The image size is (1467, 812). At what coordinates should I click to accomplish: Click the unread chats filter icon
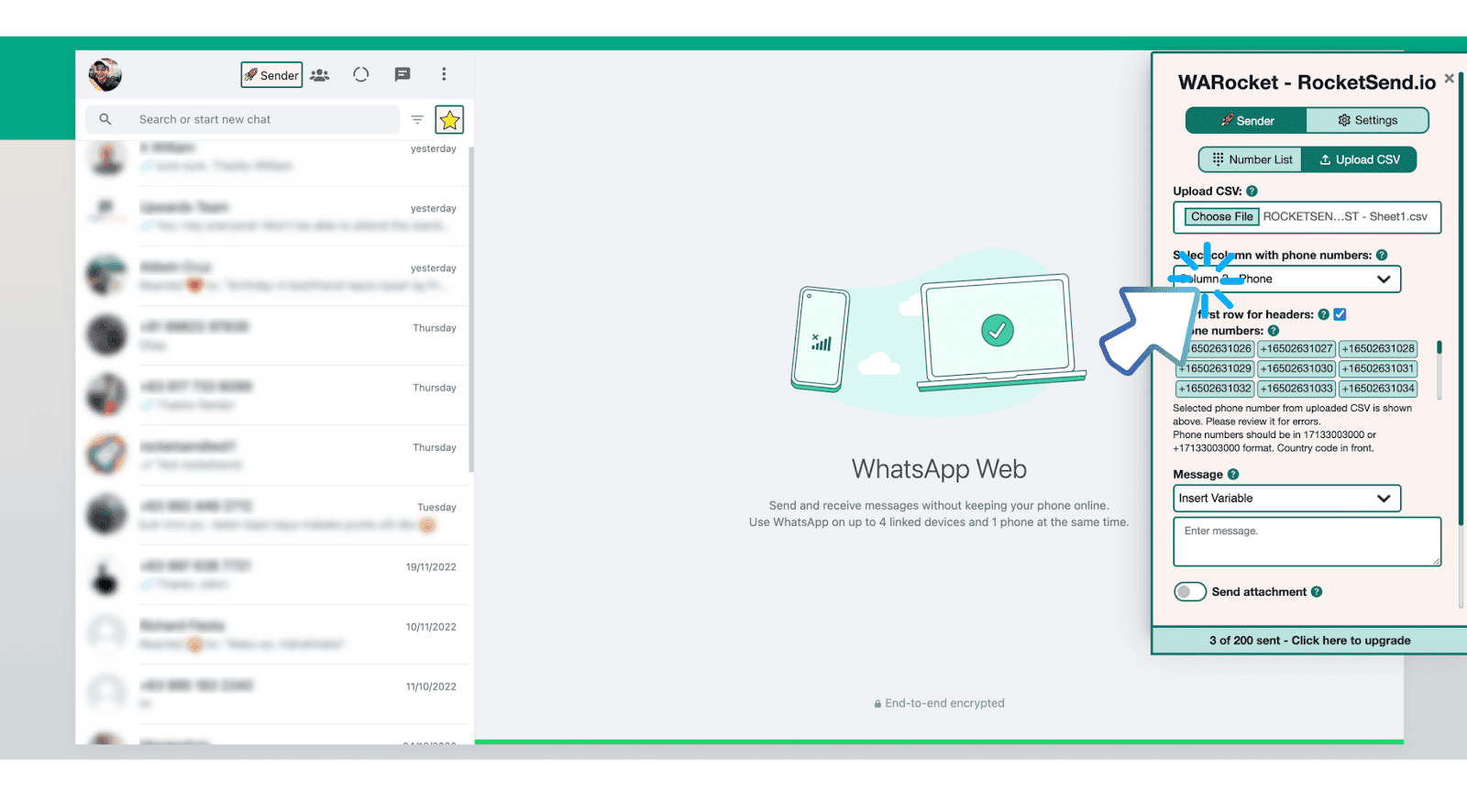pos(417,120)
